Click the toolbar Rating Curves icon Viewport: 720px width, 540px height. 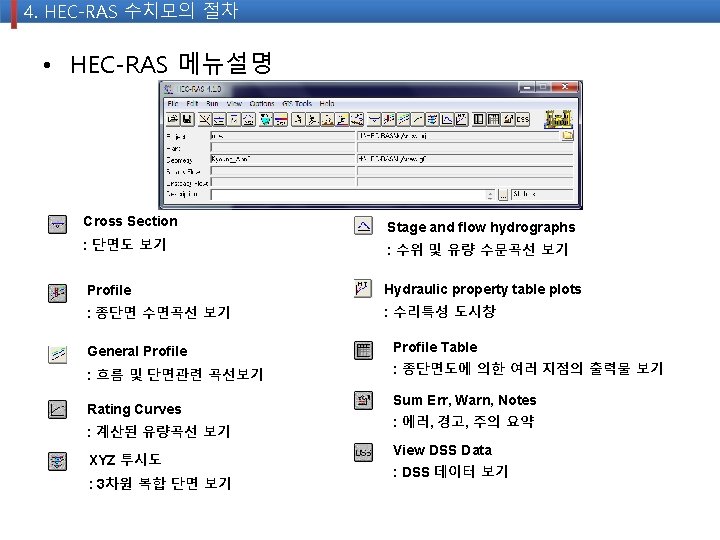(x=418, y=120)
